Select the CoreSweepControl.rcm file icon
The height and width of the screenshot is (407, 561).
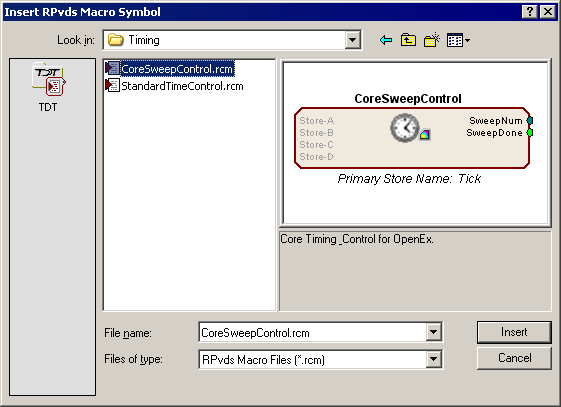112,68
